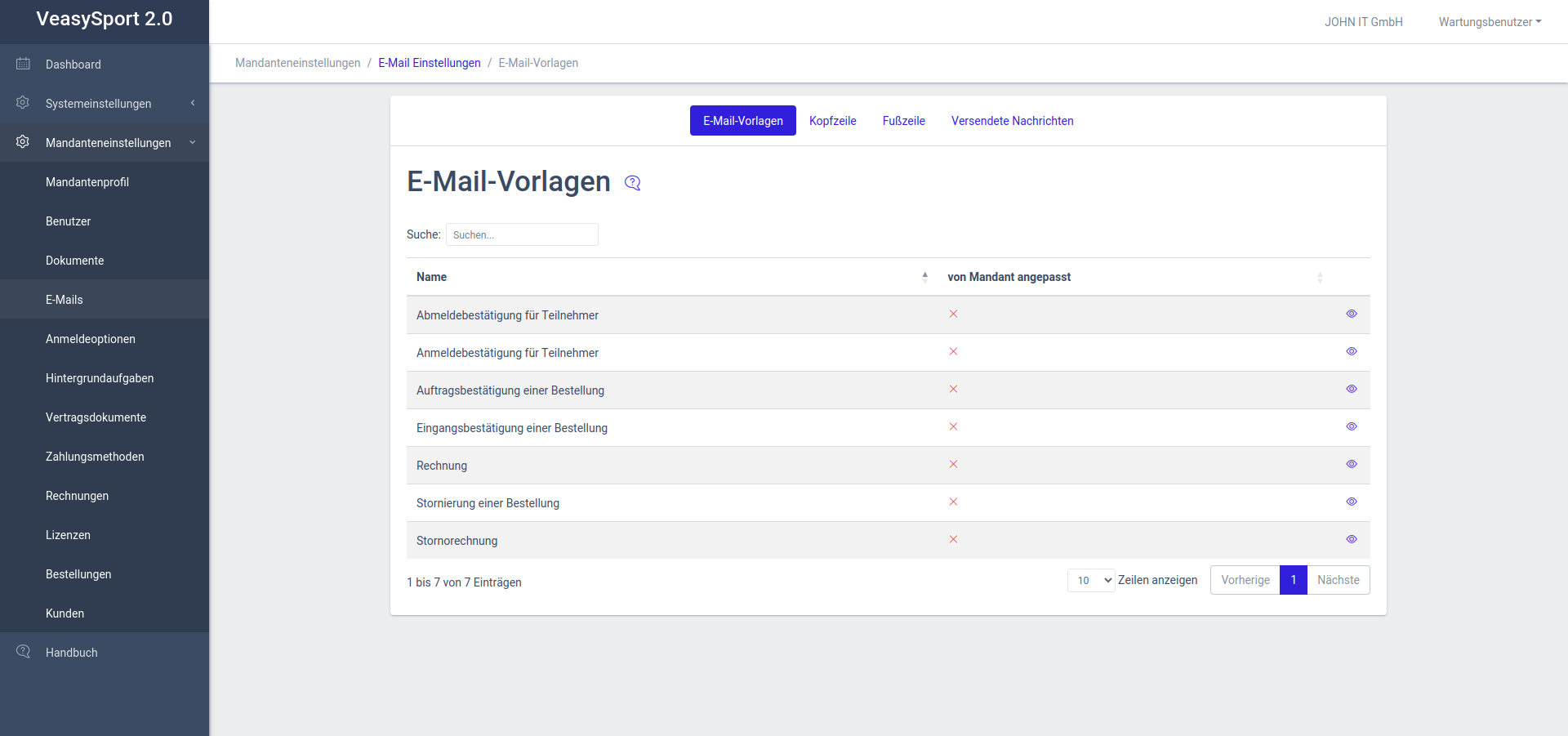Click the red X for Anmeldebestätigung row
1568x736 pixels.
(953, 351)
